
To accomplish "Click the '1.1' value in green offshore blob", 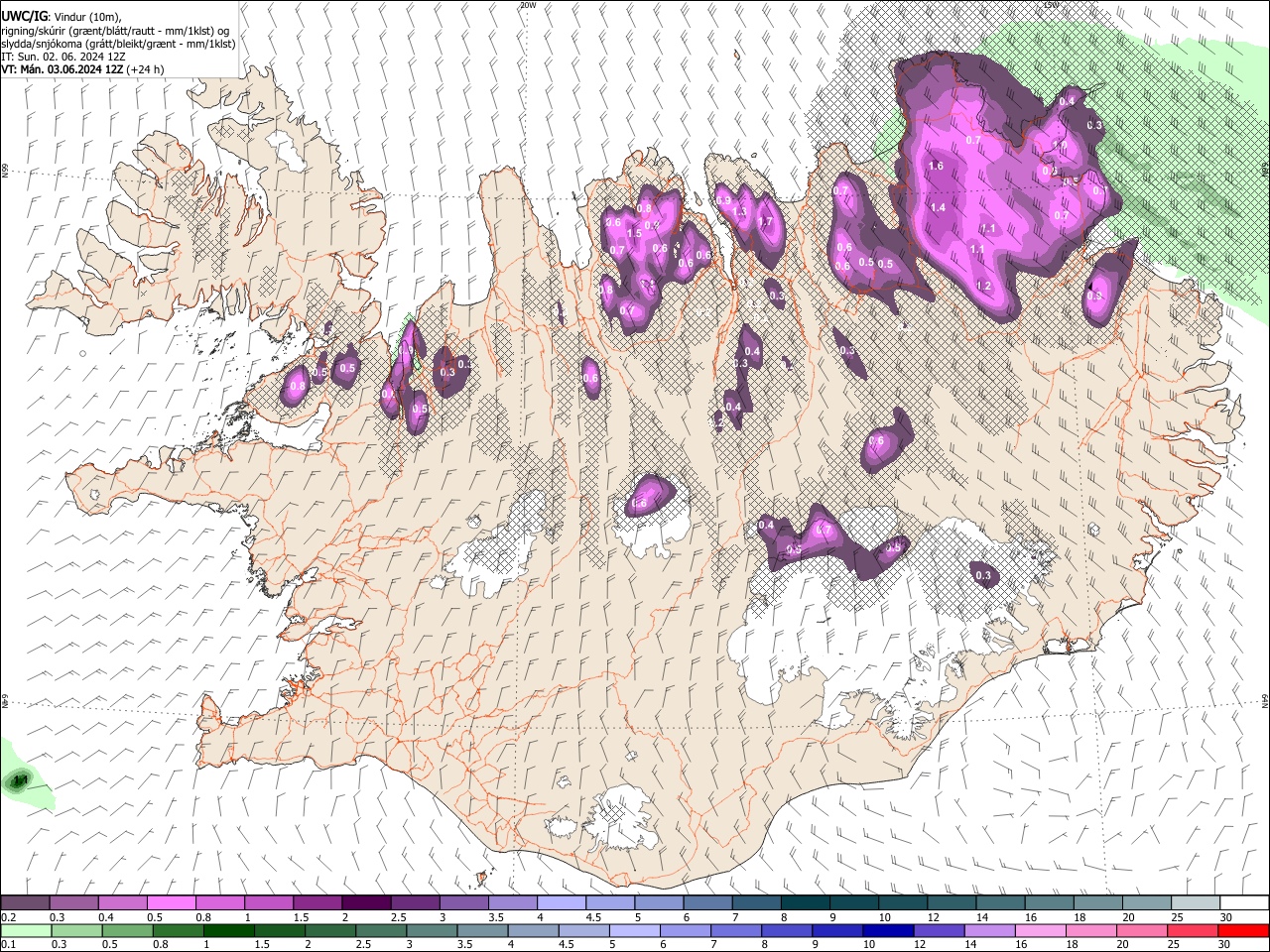I will click(x=20, y=781).
